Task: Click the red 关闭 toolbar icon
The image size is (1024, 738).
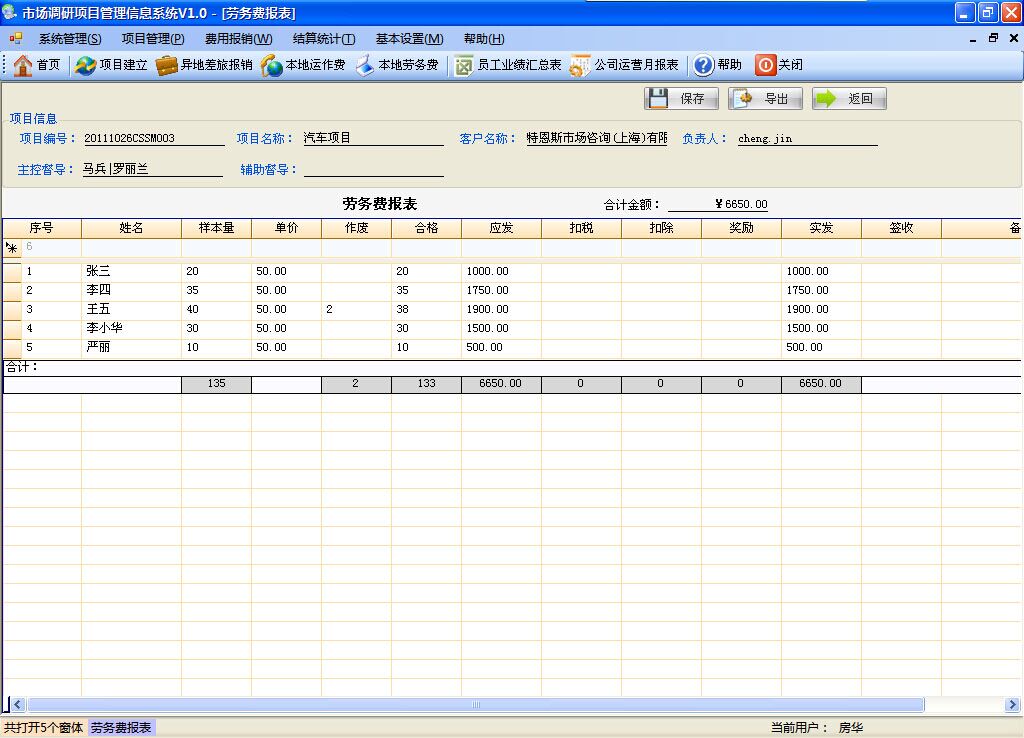Action: (765, 65)
